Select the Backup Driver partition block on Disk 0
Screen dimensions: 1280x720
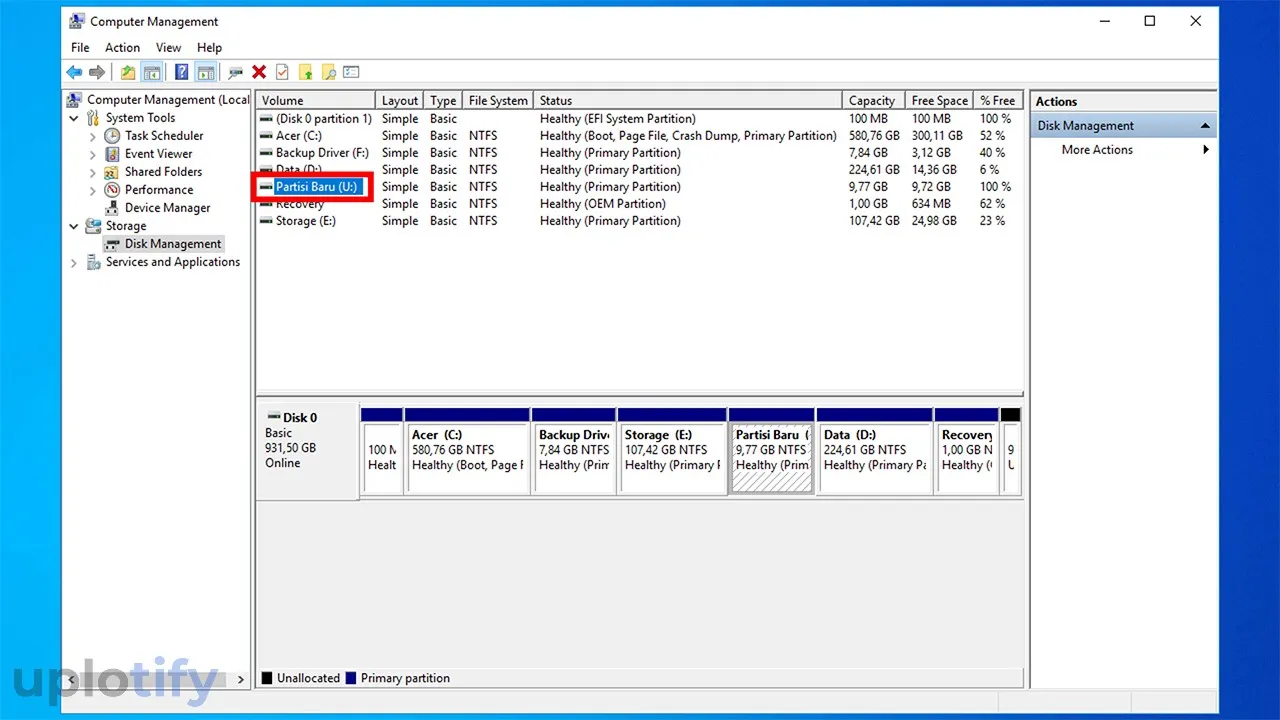573,450
